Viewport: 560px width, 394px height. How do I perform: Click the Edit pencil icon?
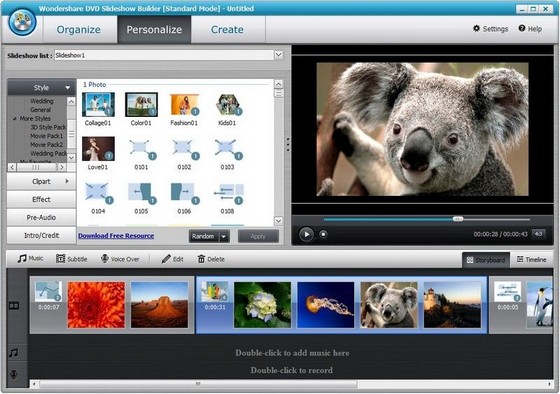[x=166, y=259]
